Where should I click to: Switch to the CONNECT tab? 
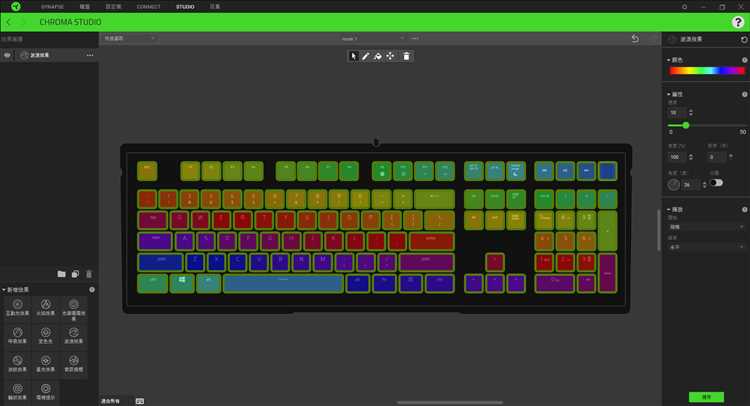(148, 7)
